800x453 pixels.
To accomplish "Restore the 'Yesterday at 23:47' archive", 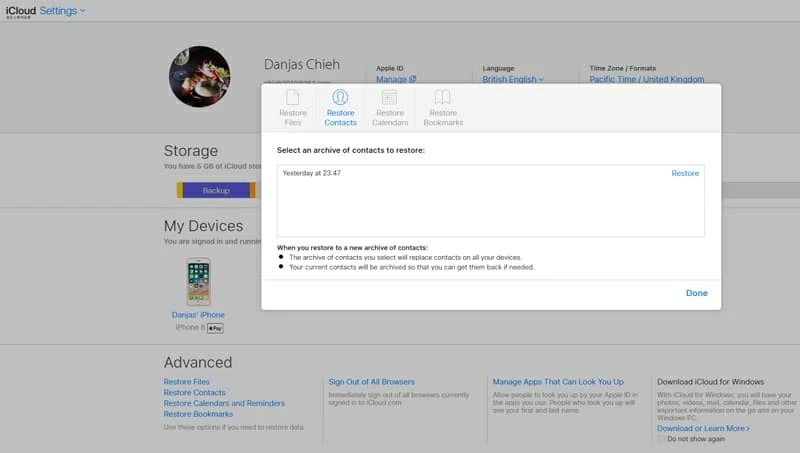I will [x=685, y=173].
